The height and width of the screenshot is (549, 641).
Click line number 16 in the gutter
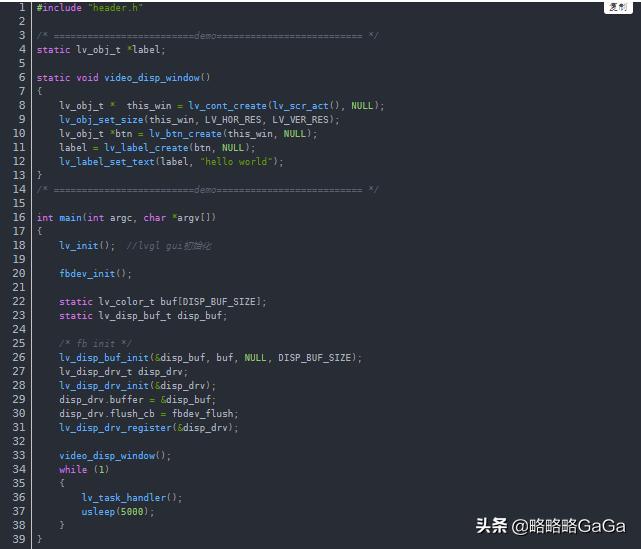19,217
